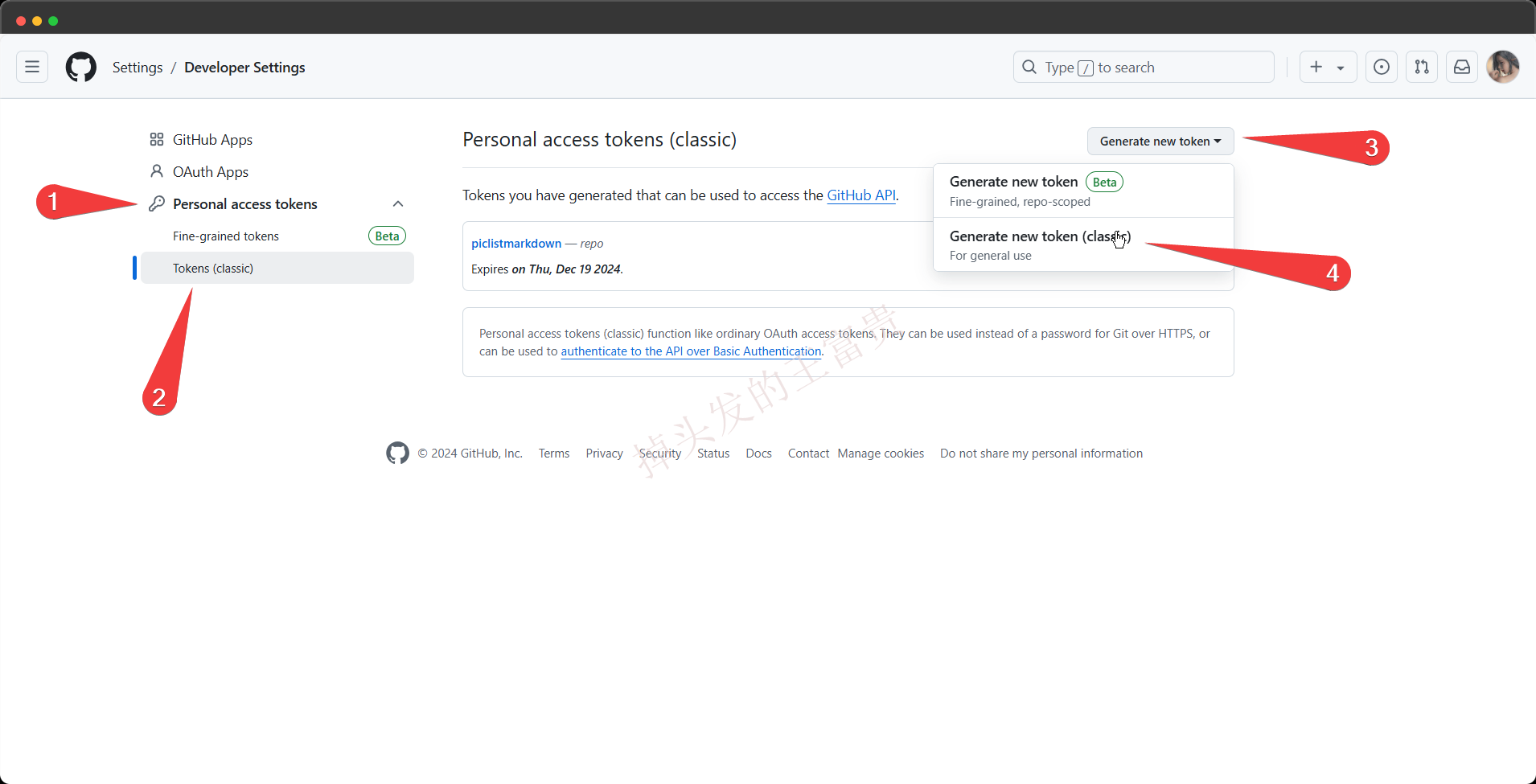Open the Status footer link
The width and height of the screenshot is (1536, 784).
pos(713,454)
